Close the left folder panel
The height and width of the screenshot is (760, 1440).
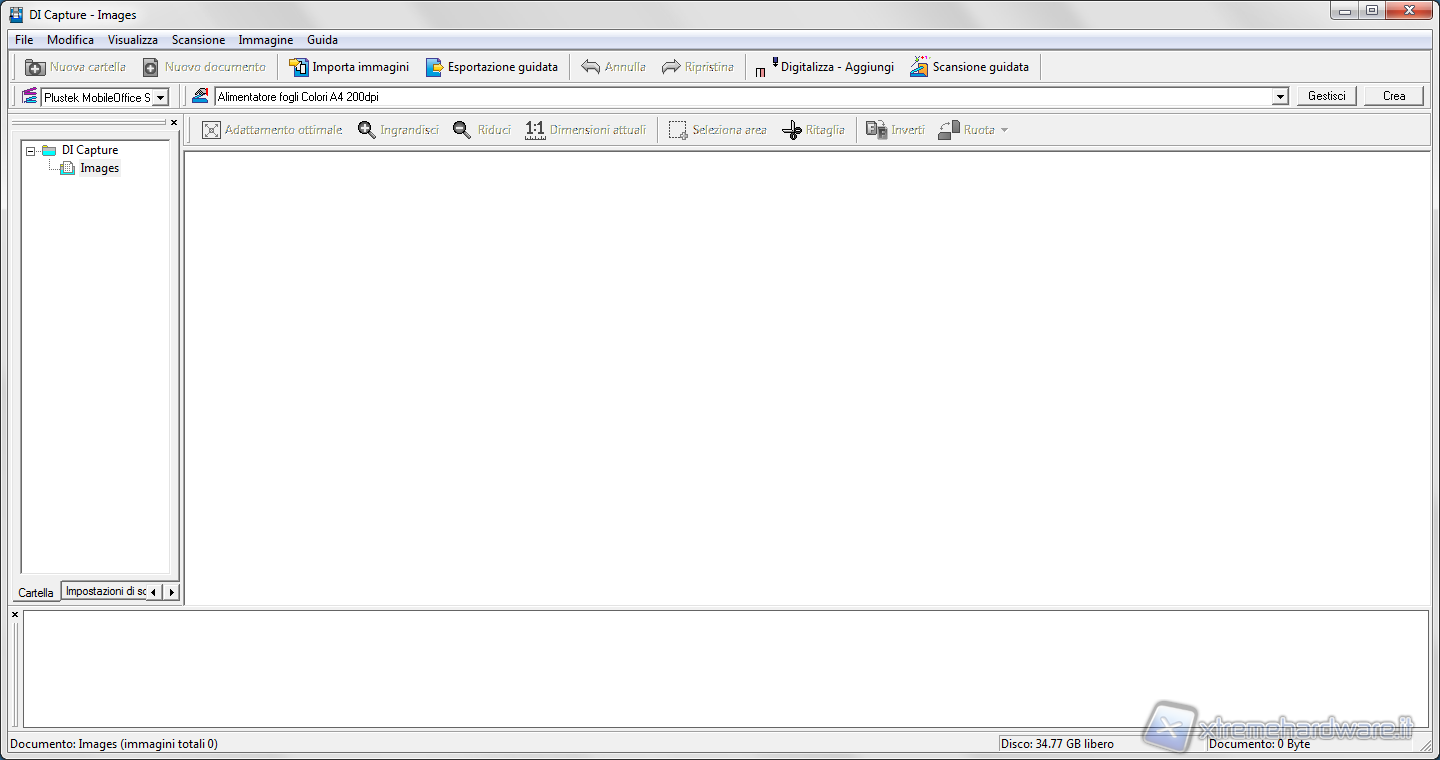(x=174, y=122)
